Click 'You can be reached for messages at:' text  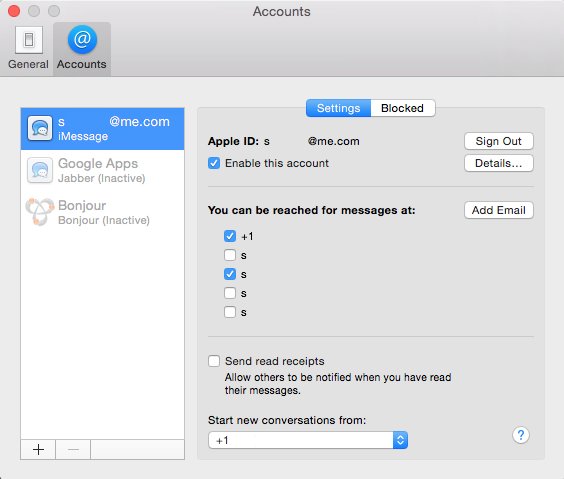point(311,210)
